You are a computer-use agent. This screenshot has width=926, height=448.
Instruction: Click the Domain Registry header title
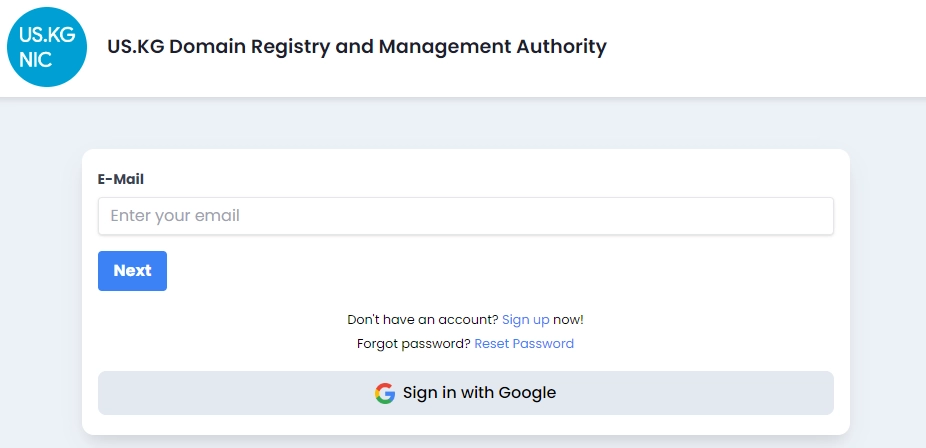[356, 46]
